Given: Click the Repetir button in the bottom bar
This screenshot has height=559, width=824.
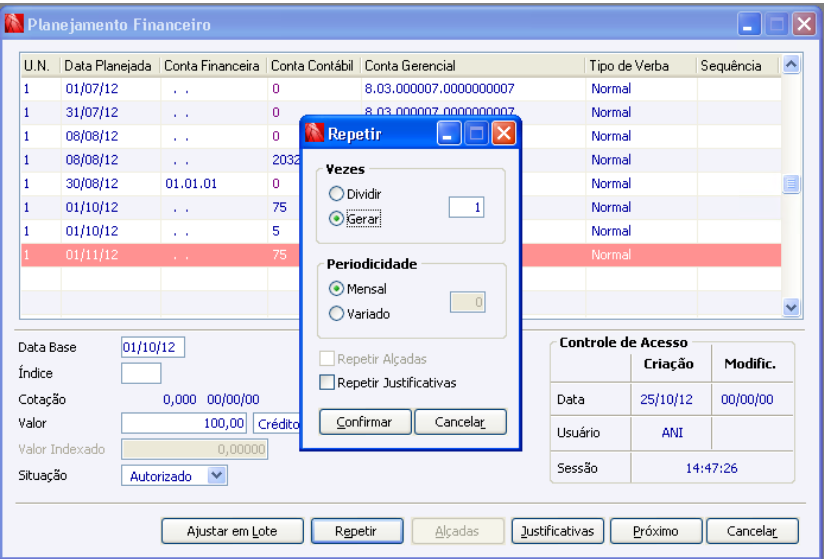Looking at the screenshot, I should point(357,531).
